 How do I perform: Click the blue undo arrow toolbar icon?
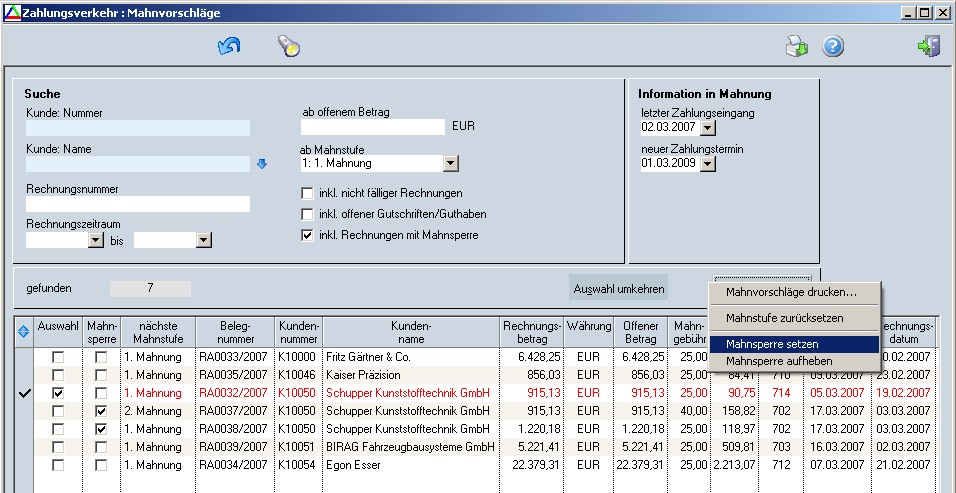(229, 46)
